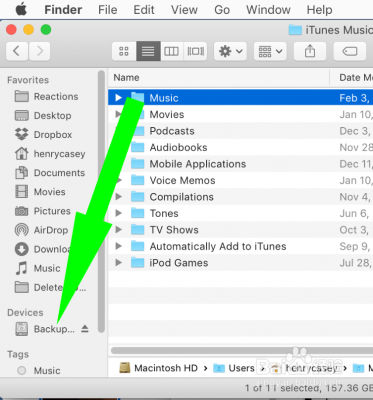This screenshot has height=400, width=373.
Task: Expand the iPod Games folder triangle
Action: click(118, 263)
